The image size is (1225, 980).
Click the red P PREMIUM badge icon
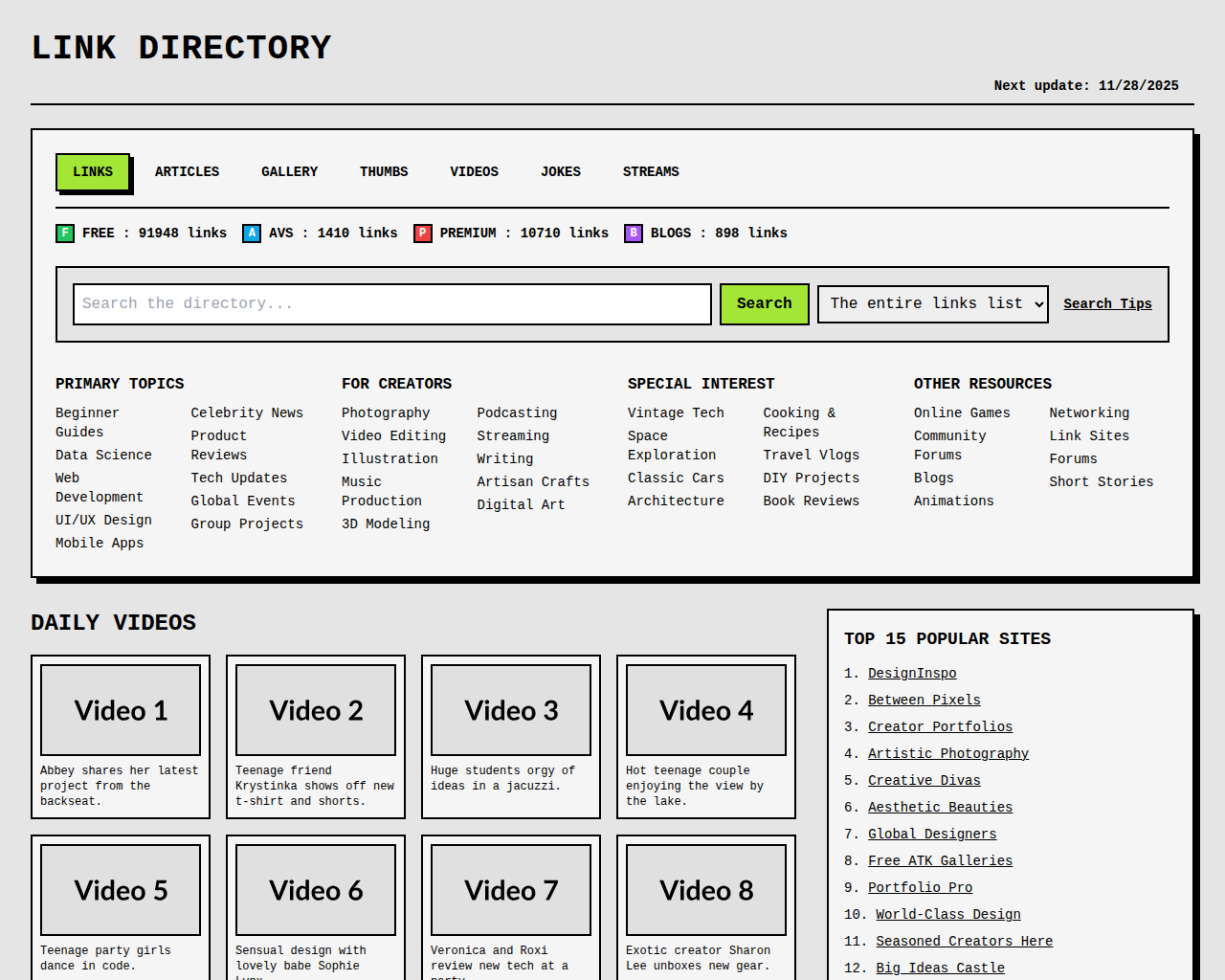pyautogui.click(x=422, y=233)
